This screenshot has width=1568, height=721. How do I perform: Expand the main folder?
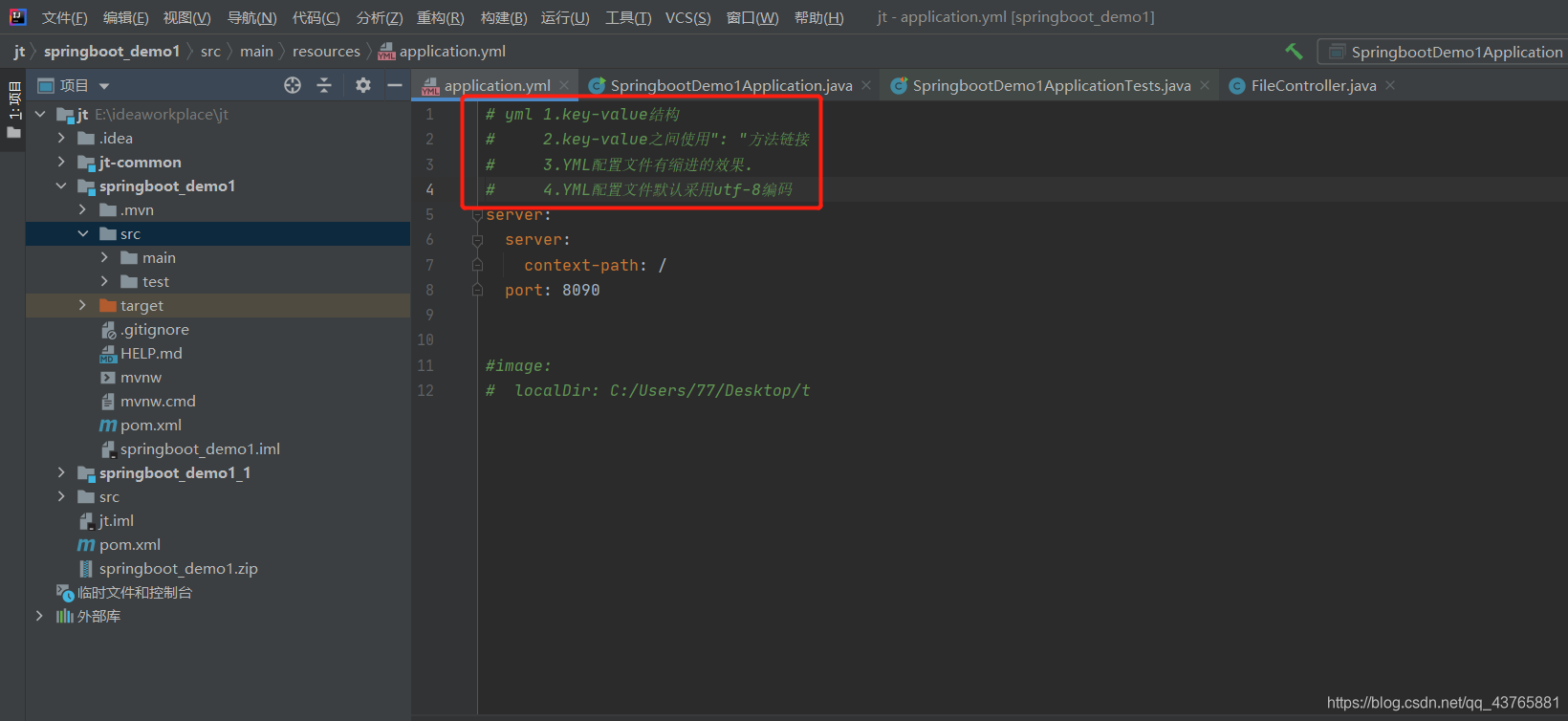coord(104,258)
